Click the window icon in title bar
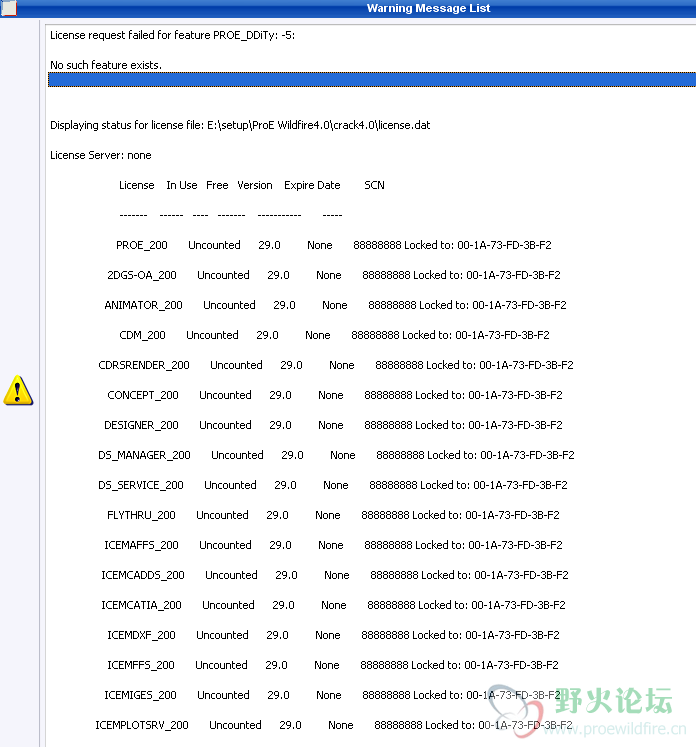This screenshot has height=747, width=696. pyautogui.click(x=8, y=8)
